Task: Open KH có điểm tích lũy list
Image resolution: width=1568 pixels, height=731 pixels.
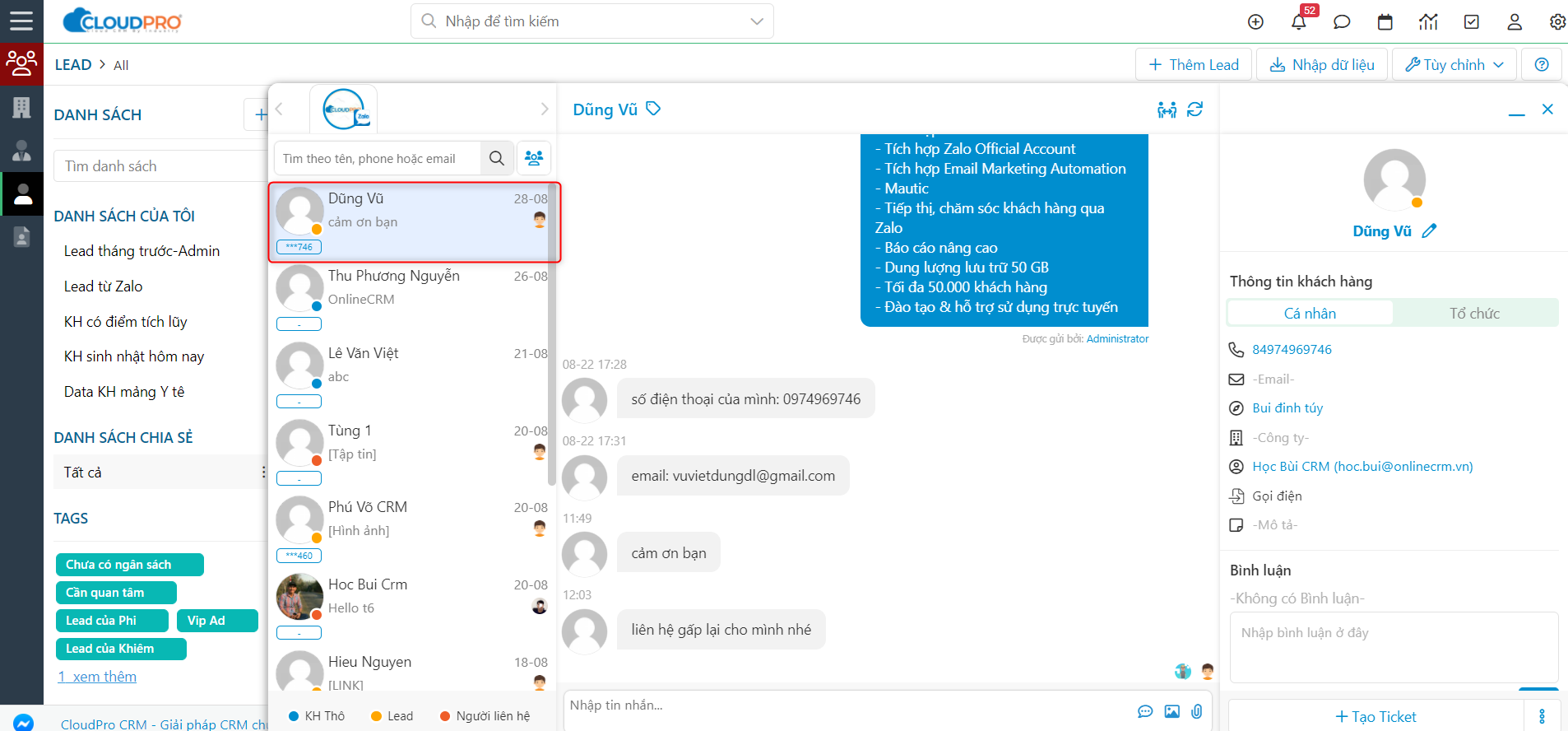Action: [x=126, y=322]
